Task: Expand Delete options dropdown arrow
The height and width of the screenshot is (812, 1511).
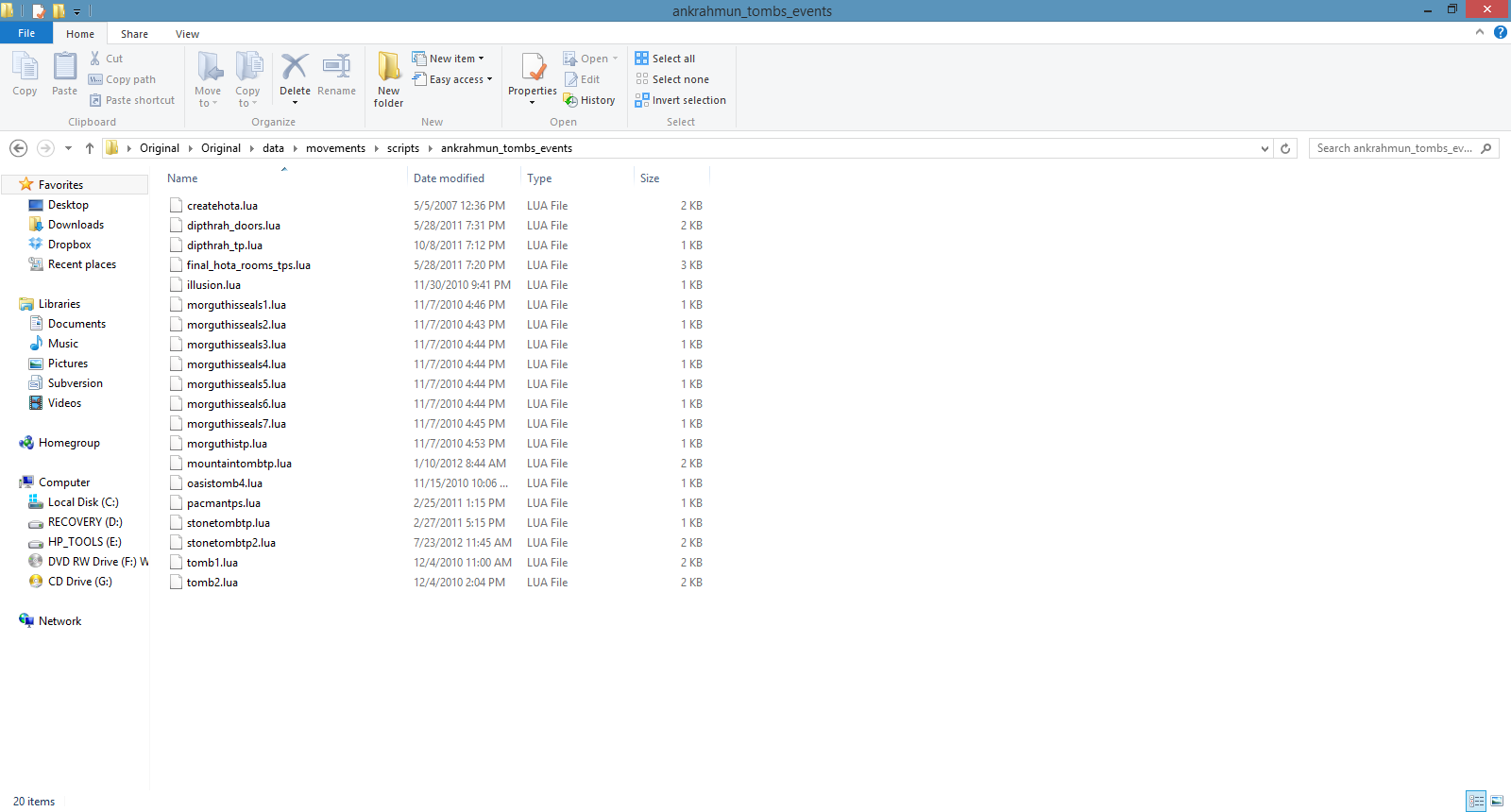Action: [x=295, y=103]
